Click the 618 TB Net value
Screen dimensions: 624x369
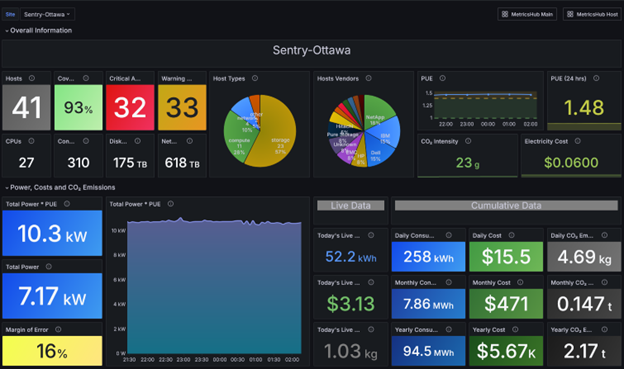coord(182,163)
